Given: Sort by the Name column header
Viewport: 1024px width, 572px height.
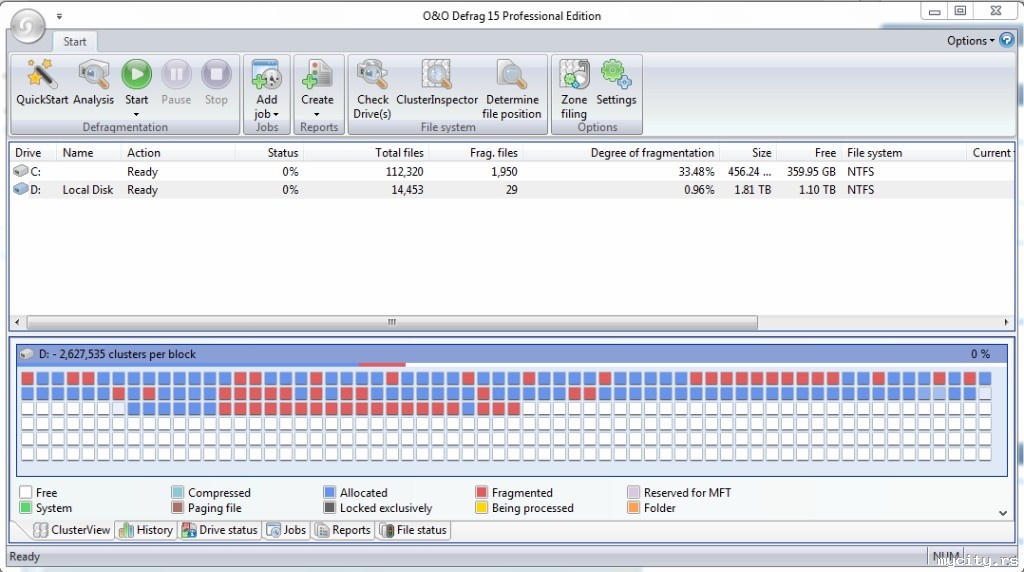Looking at the screenshot, I should pyautogui.click(x=89, y=153).
